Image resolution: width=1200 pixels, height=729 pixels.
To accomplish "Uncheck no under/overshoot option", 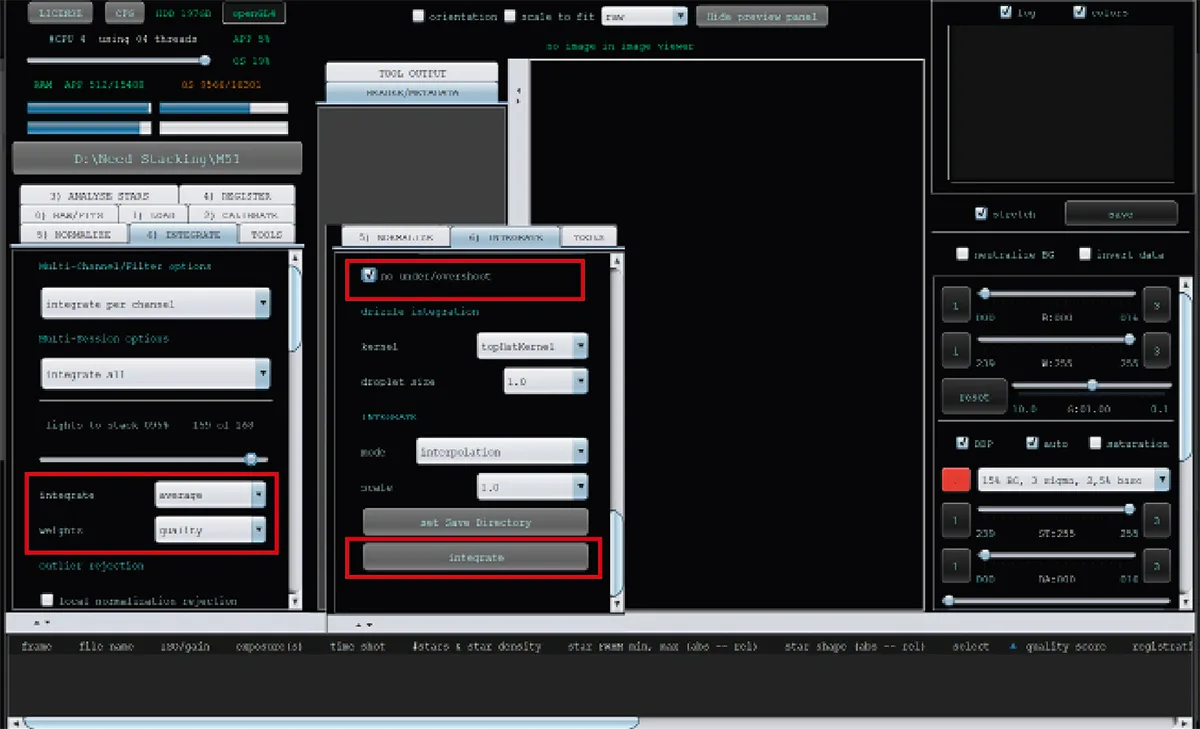I will 369,275.
